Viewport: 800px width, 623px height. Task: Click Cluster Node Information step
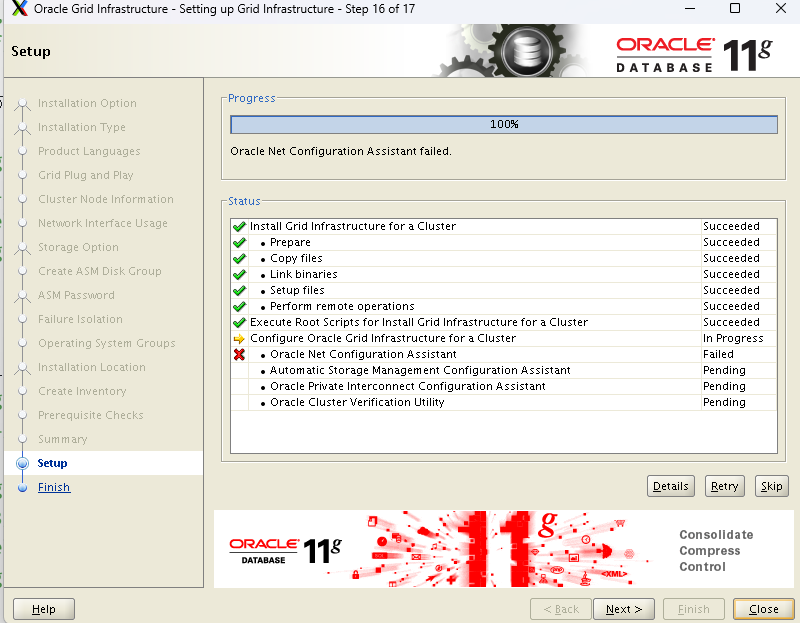[106, 200]
